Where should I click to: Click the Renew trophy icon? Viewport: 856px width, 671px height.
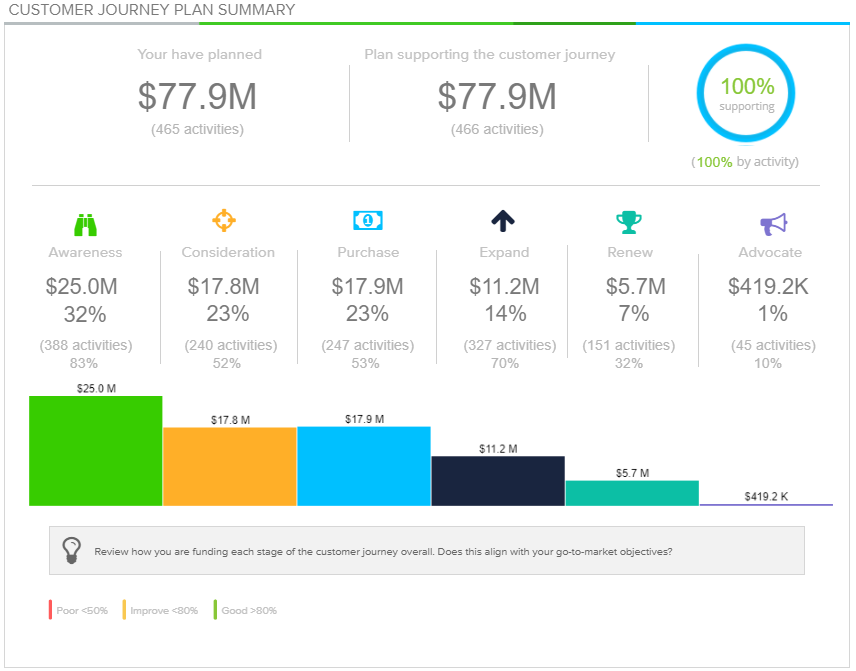coord(629,223)
